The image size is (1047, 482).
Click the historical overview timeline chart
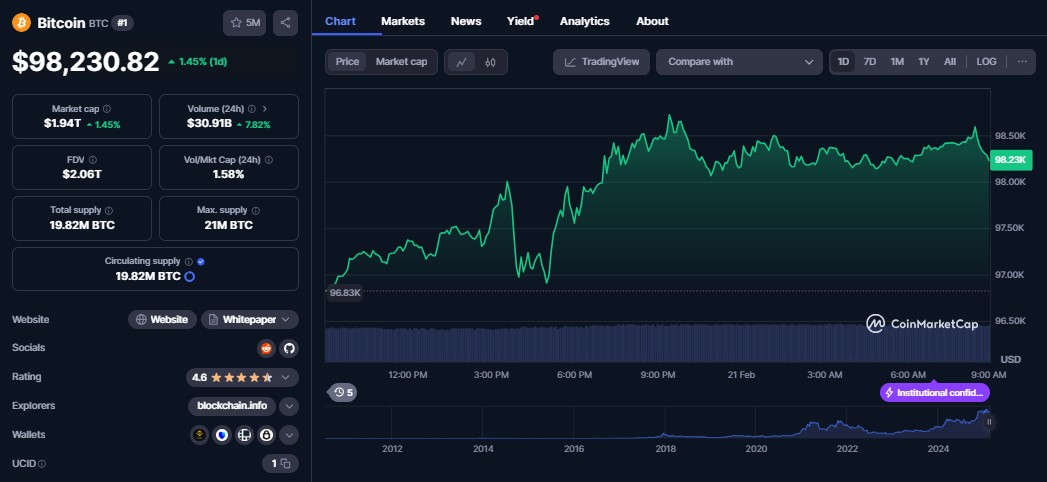657,423
